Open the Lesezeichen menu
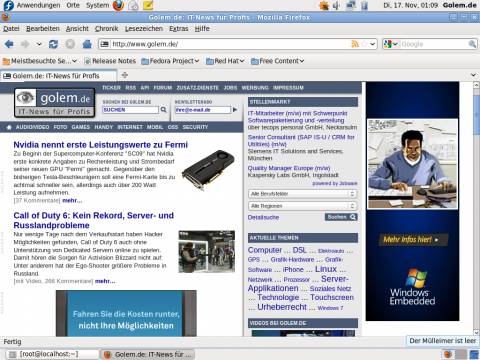This screenshot has height=360, width=480. pyautogui.click(x=144, y=29)
